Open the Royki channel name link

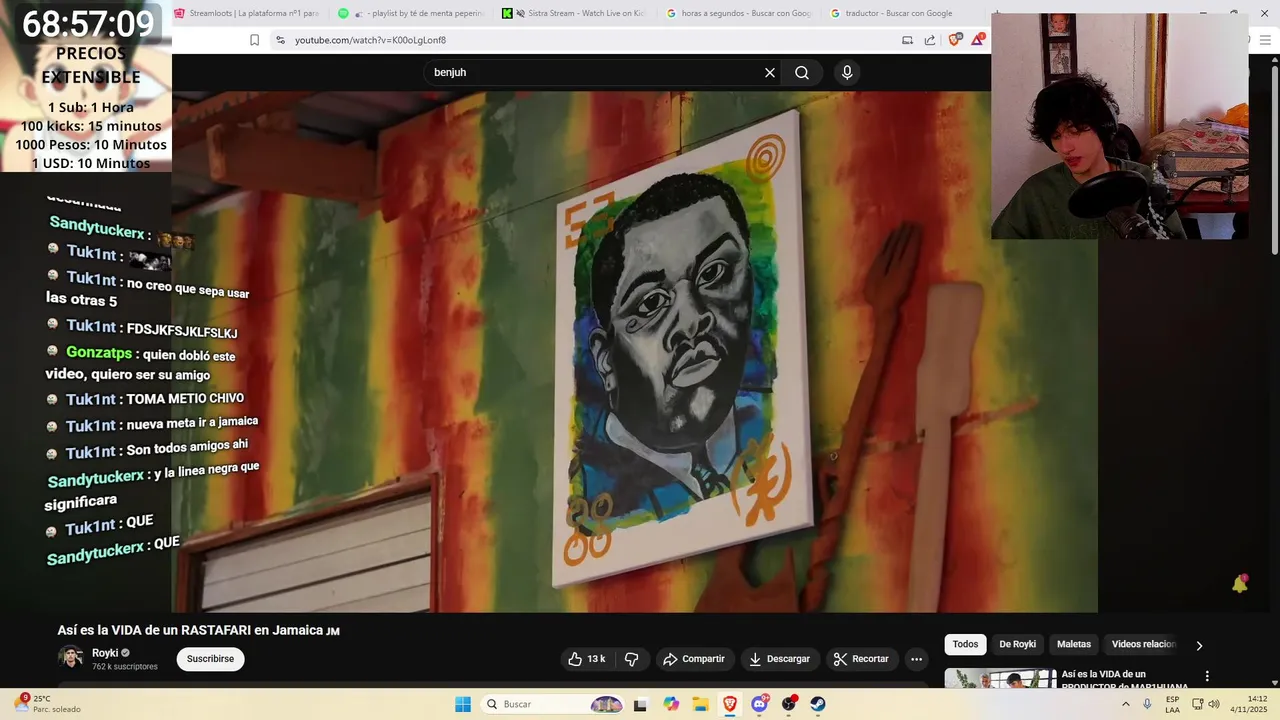click(x=105, y=653)
